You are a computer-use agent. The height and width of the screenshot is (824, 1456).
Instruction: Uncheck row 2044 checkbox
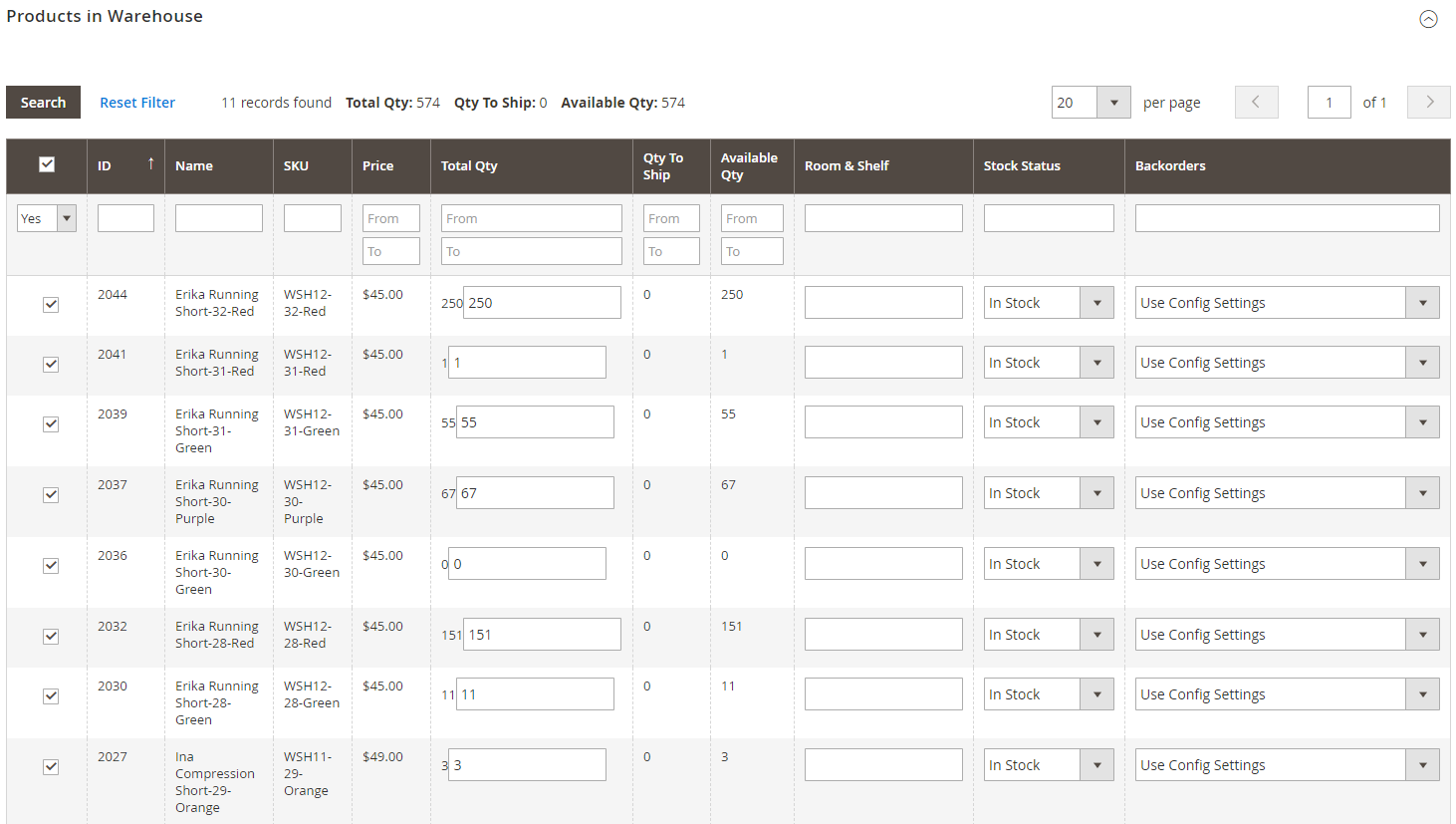[51, 304]
